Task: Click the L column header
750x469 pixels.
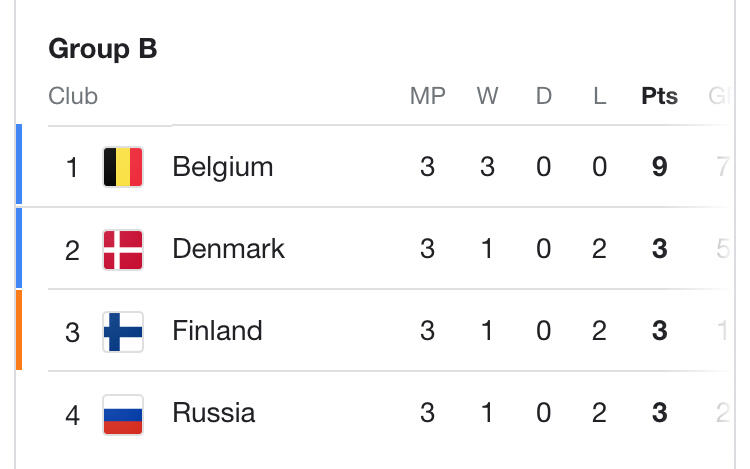Action: pos(599,97)
